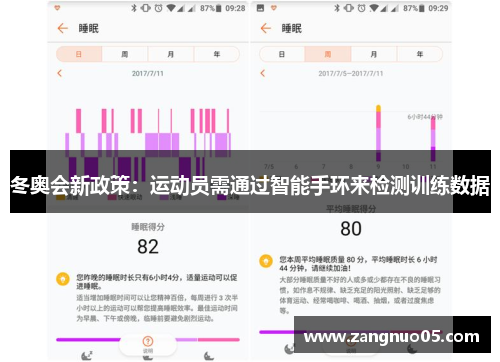Tap the back arrow on the right sleep screen
Screen dimensions: 500x362
266,28
